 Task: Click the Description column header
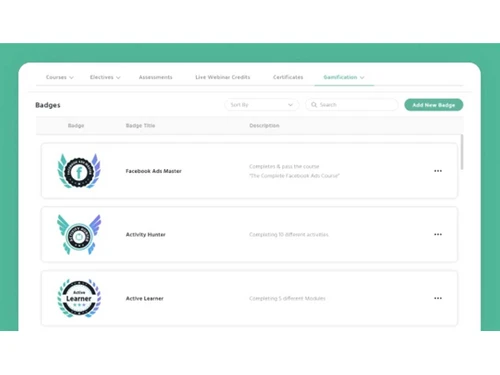pyautogui.click(x=264, y=126)
